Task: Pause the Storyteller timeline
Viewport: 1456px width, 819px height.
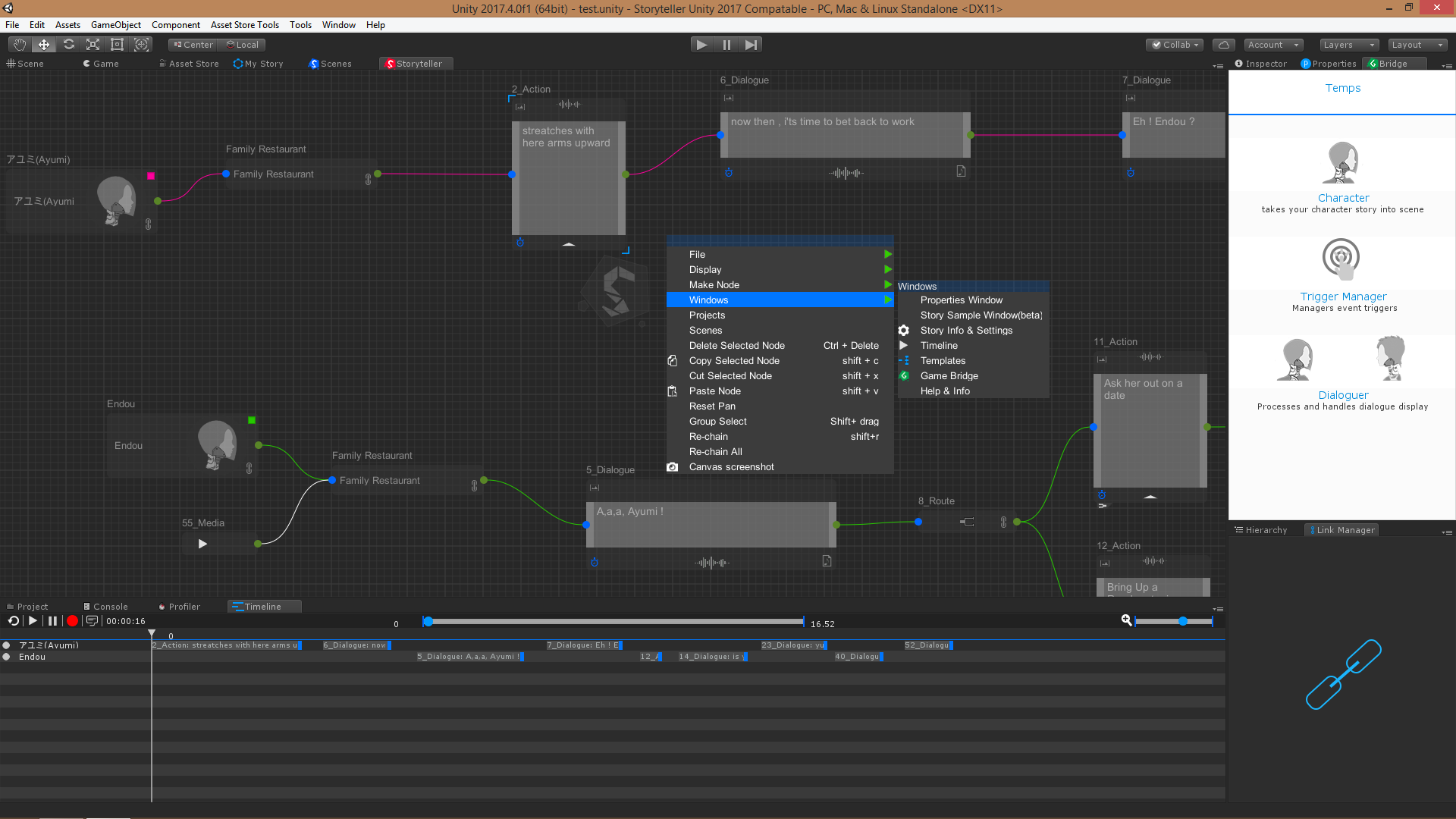Action: coord(52,621)
